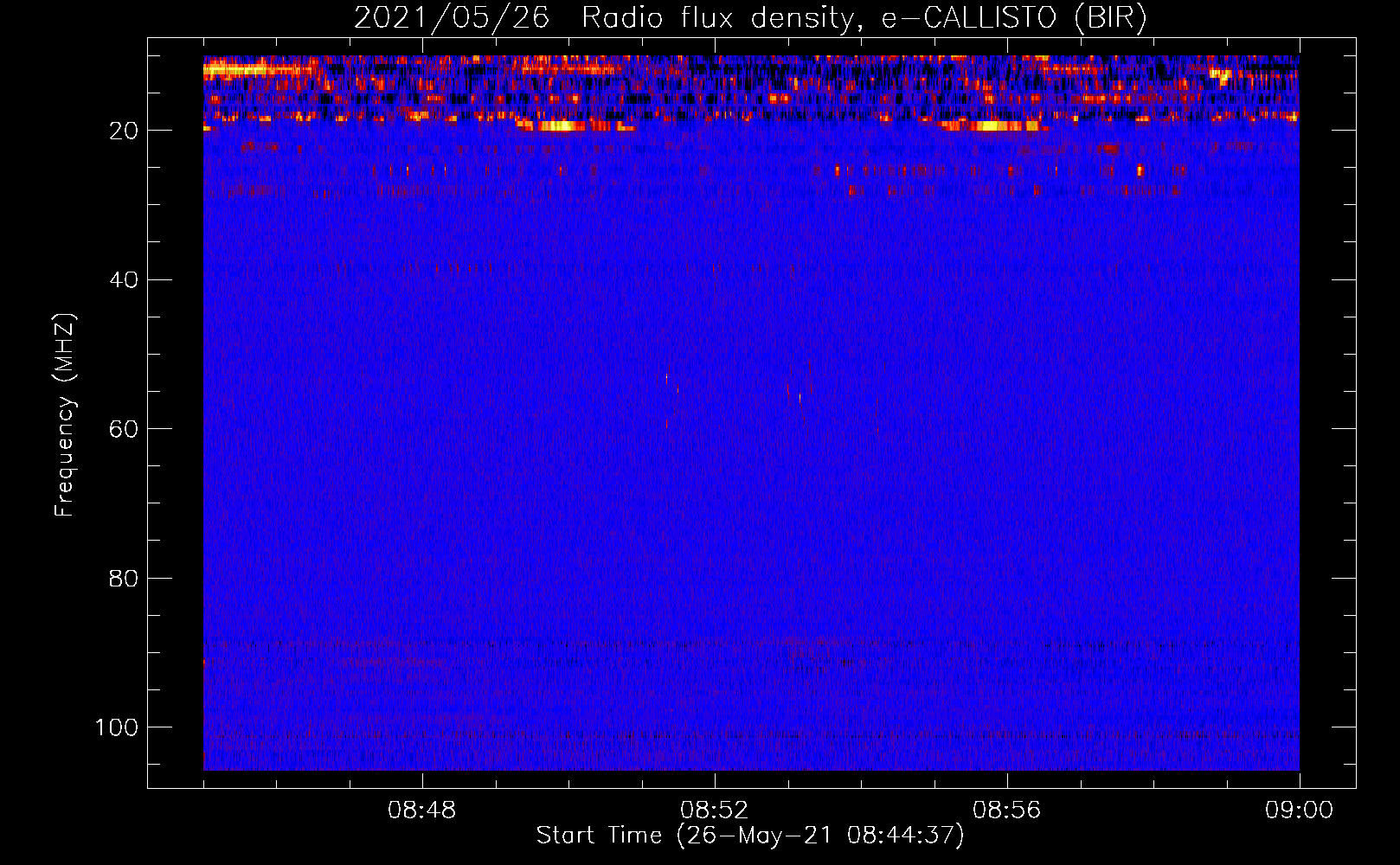Click the 08:56 time tick label

1006,811
